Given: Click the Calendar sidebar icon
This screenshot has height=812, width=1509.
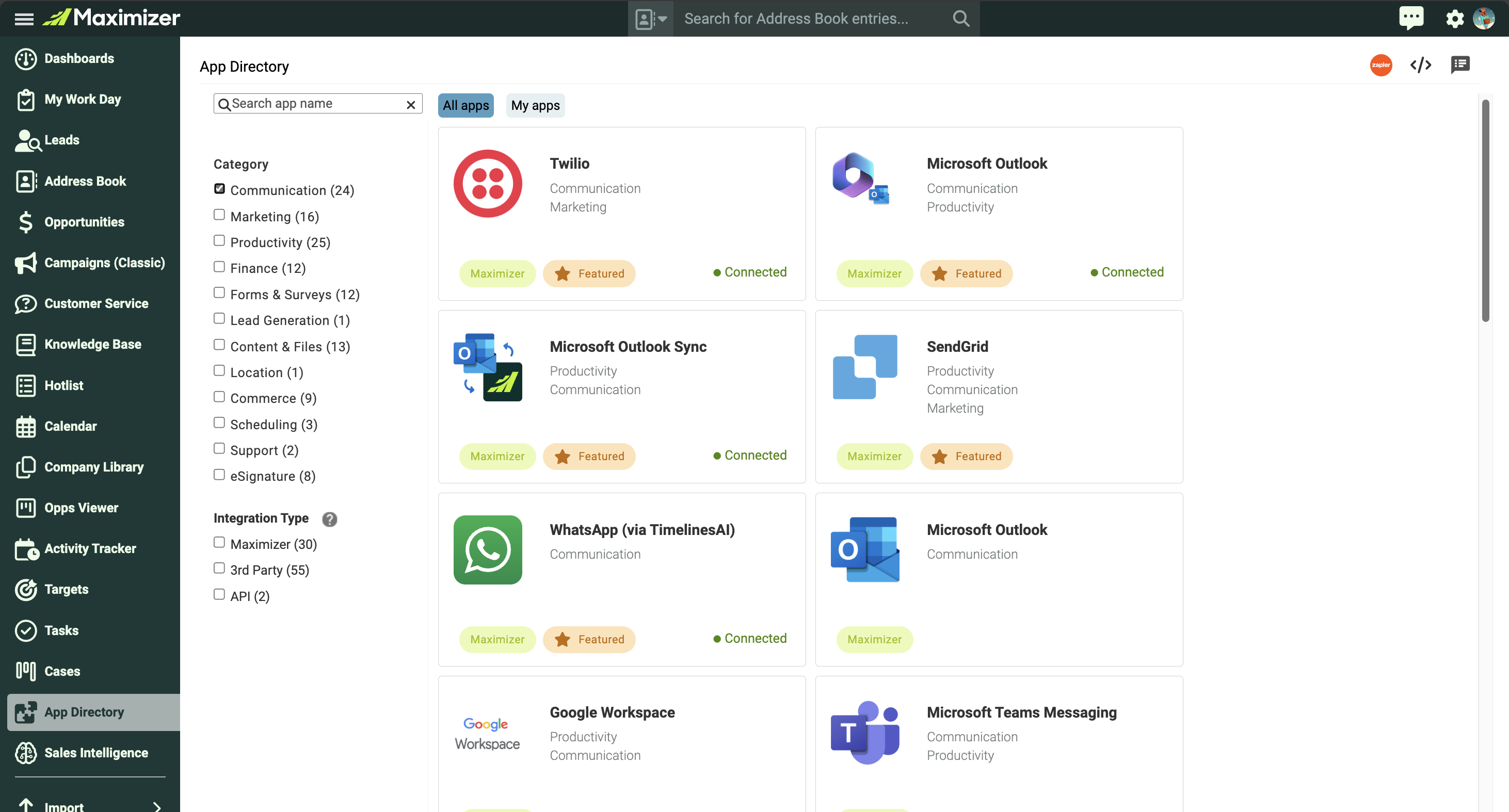Looking at the screenshot, I should [26, 426].
